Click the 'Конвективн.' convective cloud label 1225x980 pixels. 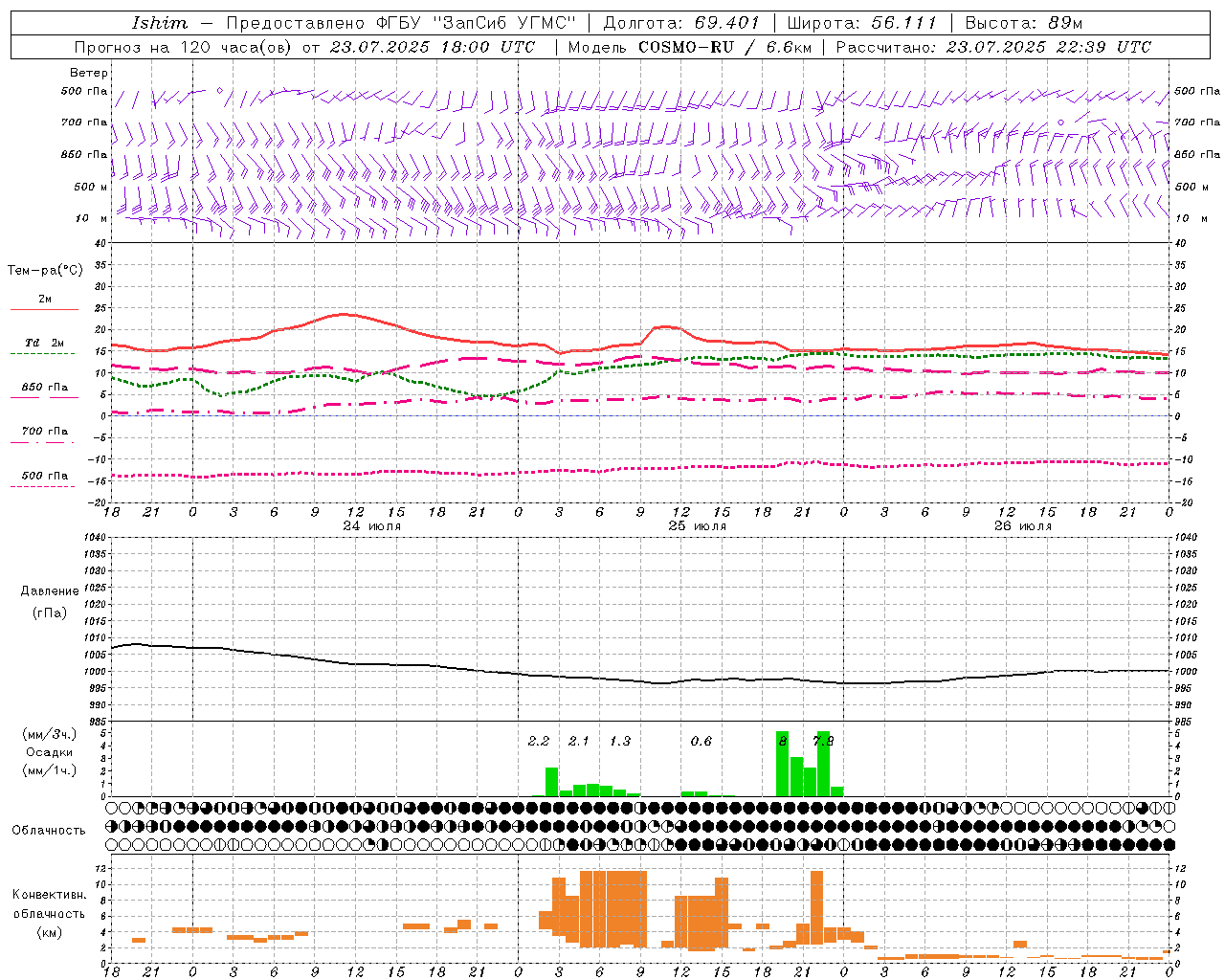coord(50,895)
